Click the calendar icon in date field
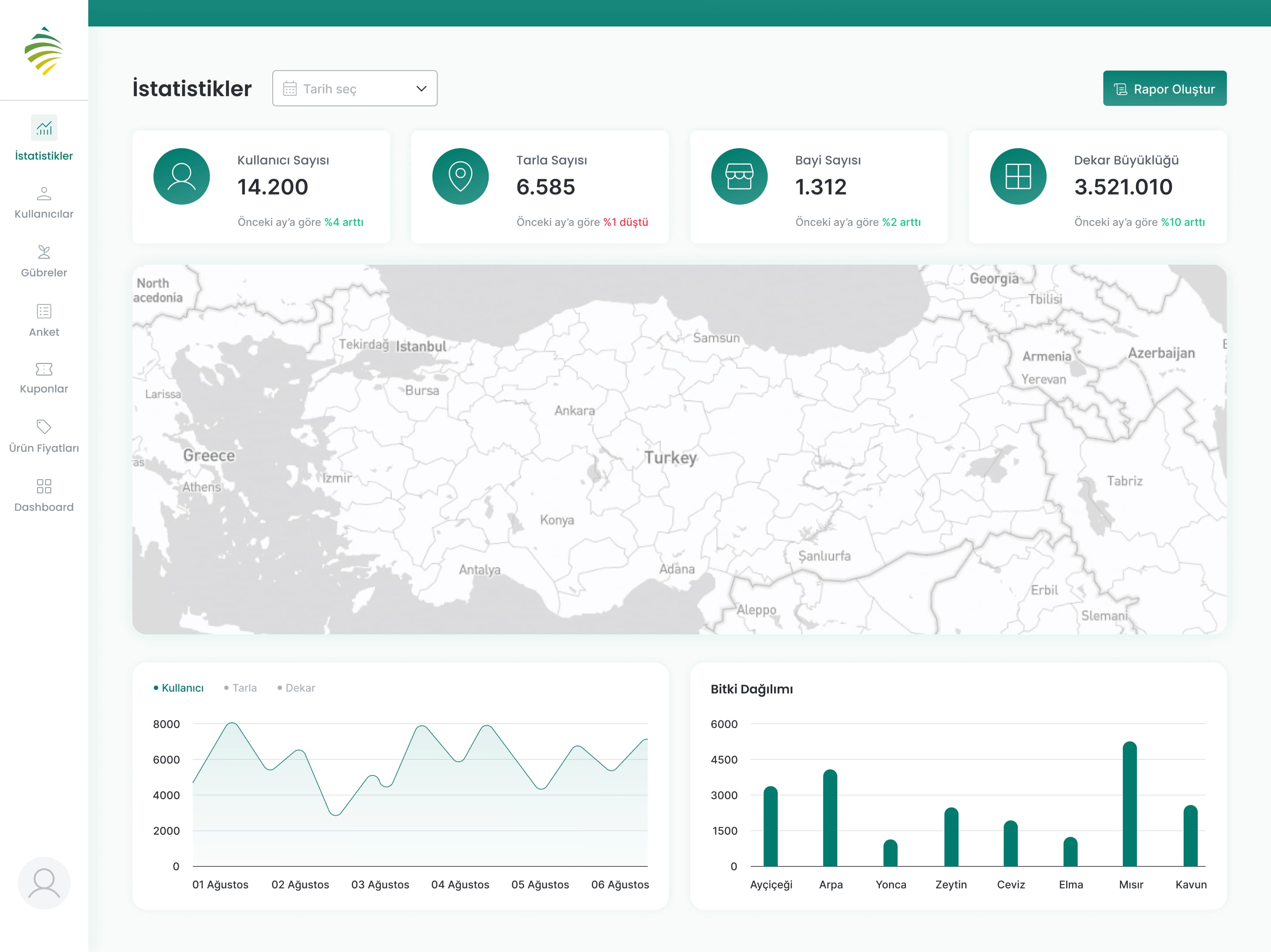The image size is (1271, 952). coord(290,89)
